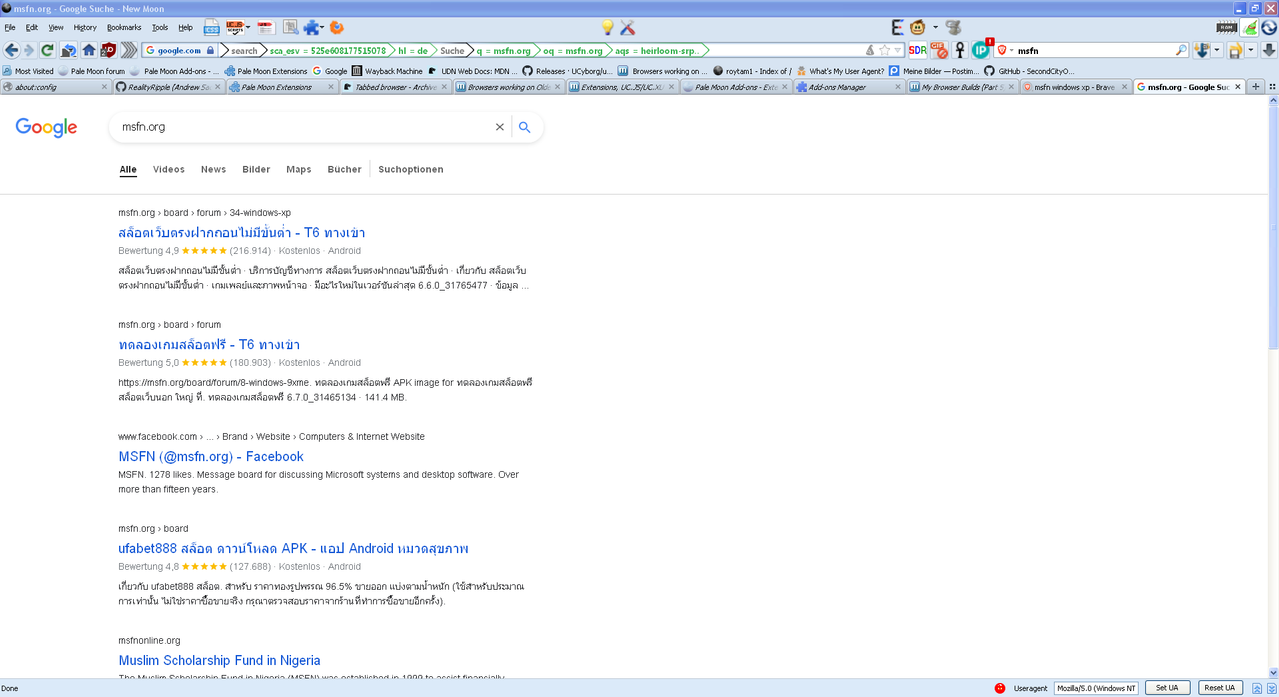Image resolution: width=1279 pixels, height=697 pixels.
Task: Open the dropdown beside the save floppy icon
Action: 1250,50
